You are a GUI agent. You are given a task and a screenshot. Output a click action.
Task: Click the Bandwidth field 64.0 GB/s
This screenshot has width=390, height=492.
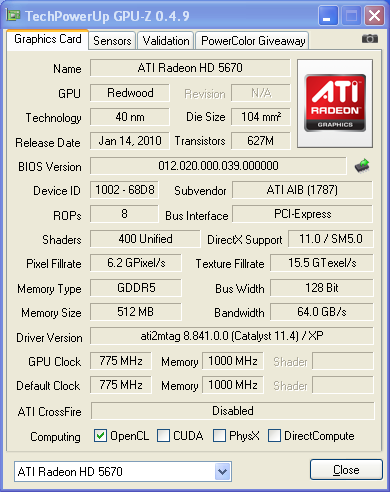[322, 312]
